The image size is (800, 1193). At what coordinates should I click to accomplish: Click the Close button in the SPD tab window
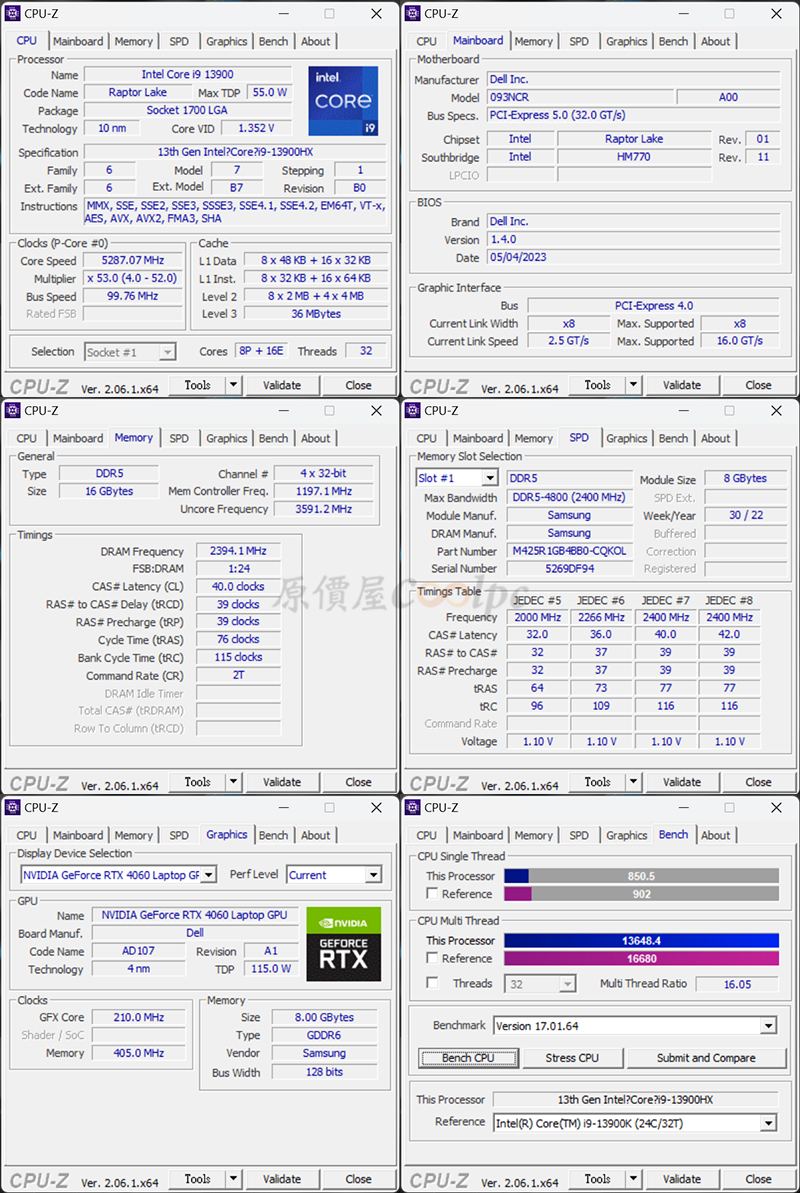(x=758, y=781)
